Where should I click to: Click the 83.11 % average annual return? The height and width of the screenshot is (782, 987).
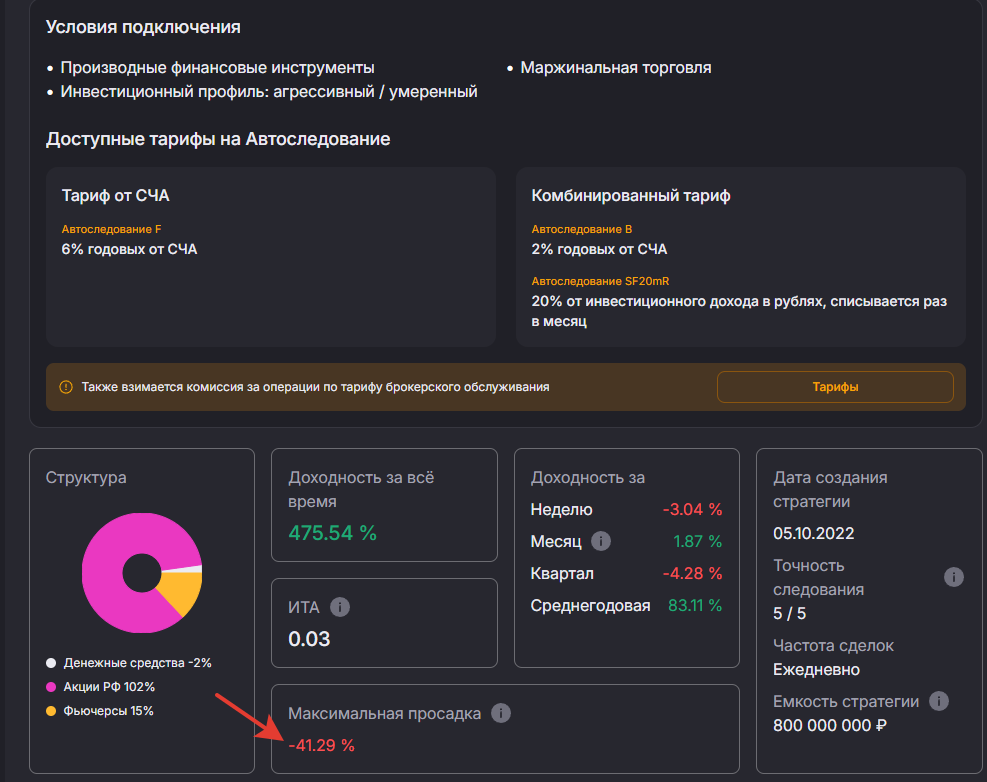pos(695,606)
